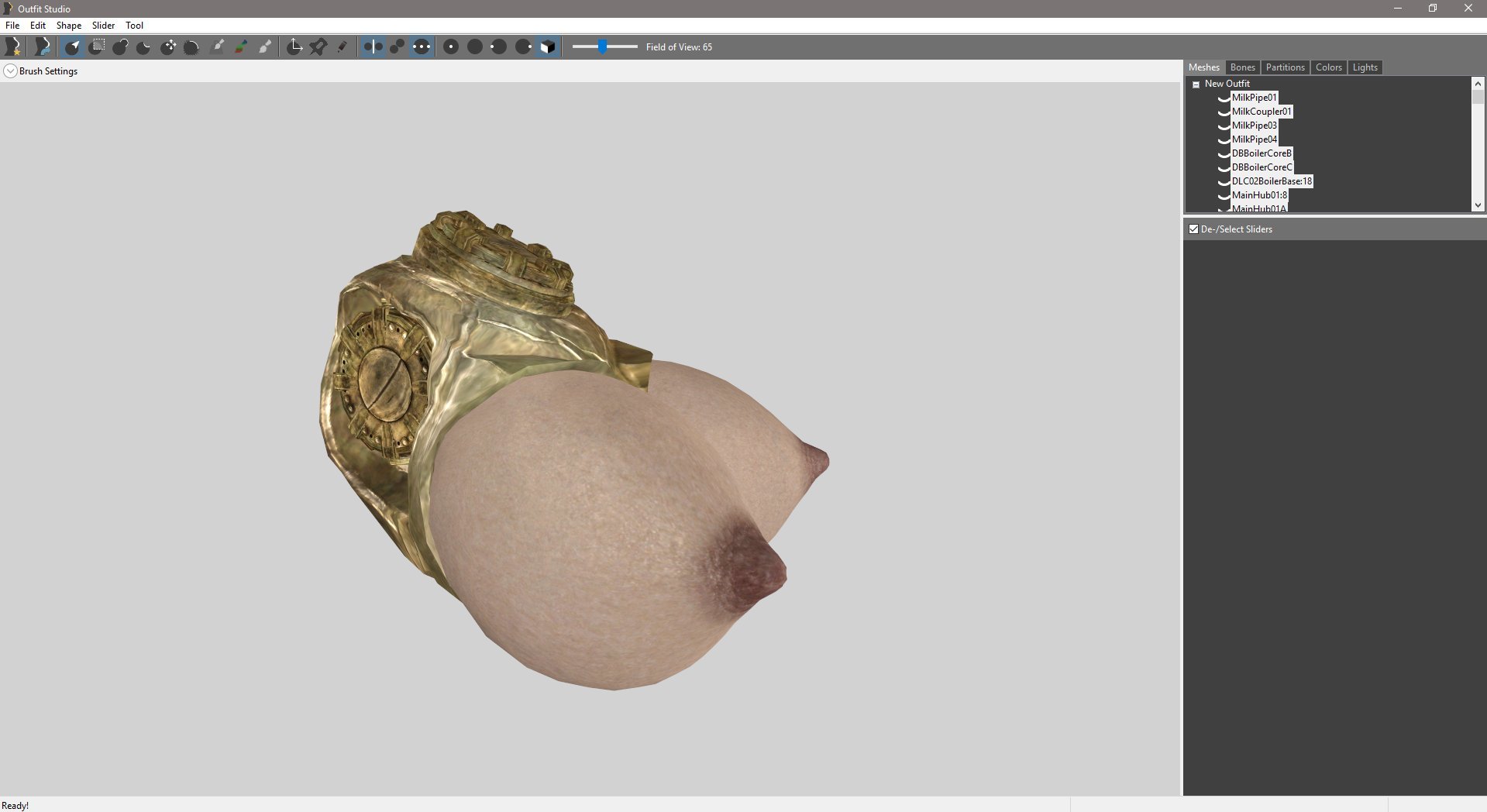Select MainHub01:8 in mesh list
1487x812 pixels.
point(1259,195)
